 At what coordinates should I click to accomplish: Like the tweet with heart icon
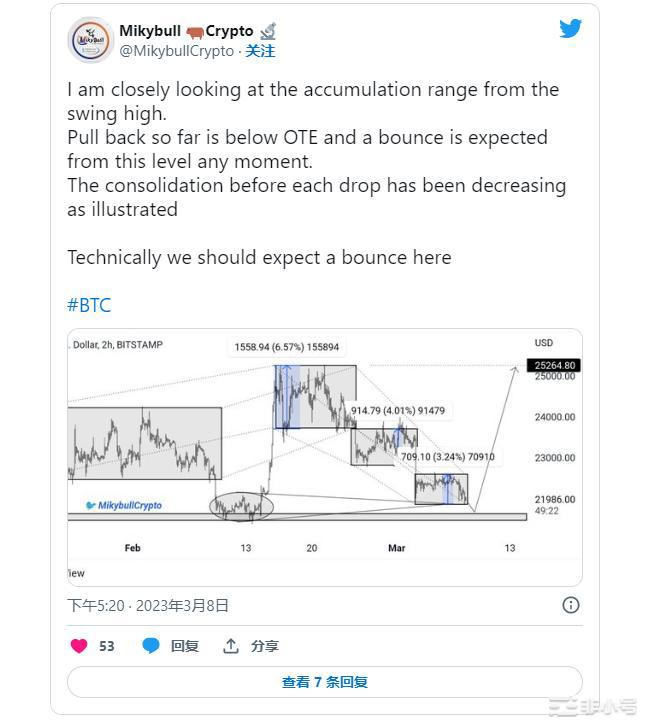pyautogui.click(x=79, y=646)
